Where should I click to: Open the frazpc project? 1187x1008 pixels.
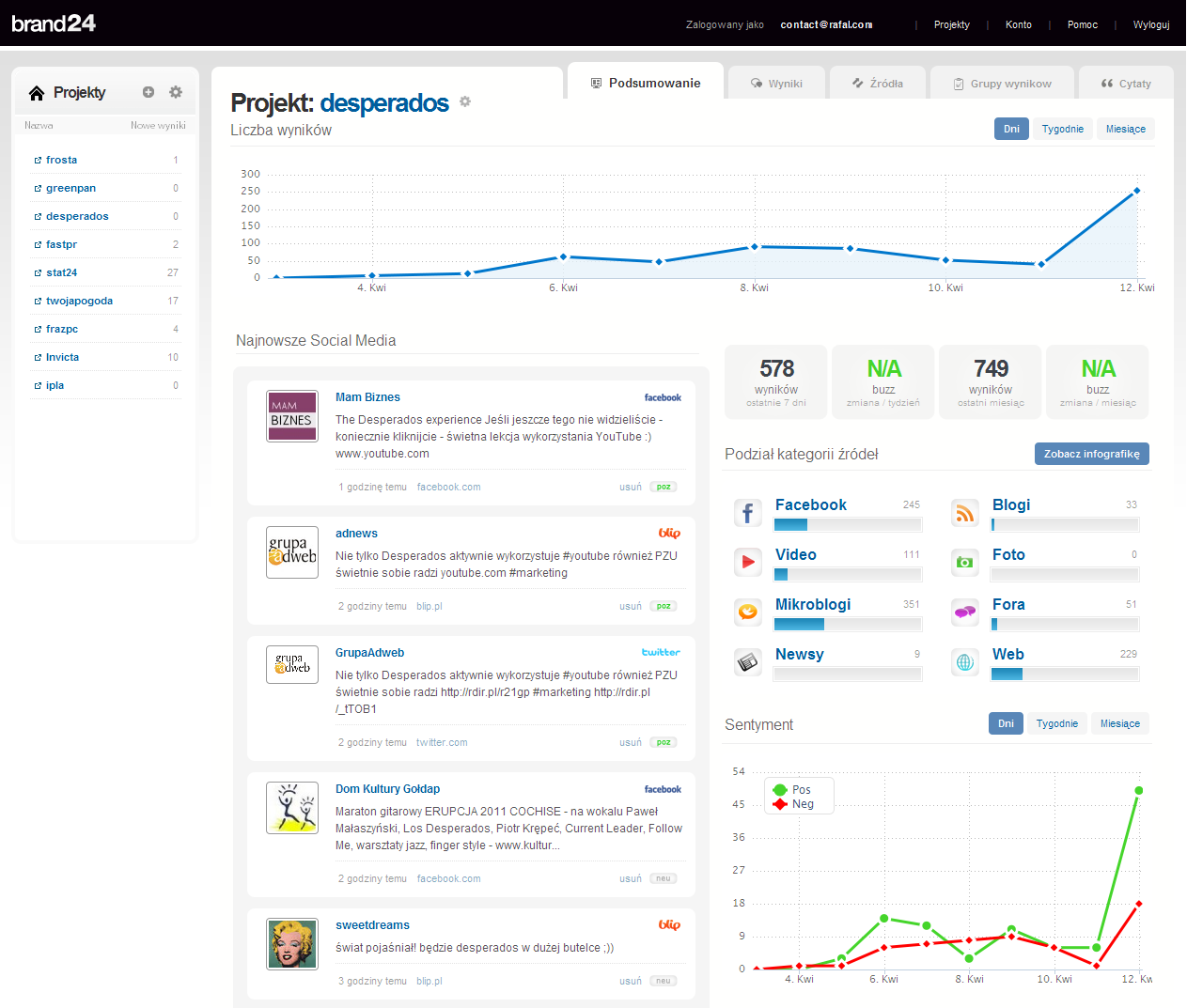(x=62, y=329)
